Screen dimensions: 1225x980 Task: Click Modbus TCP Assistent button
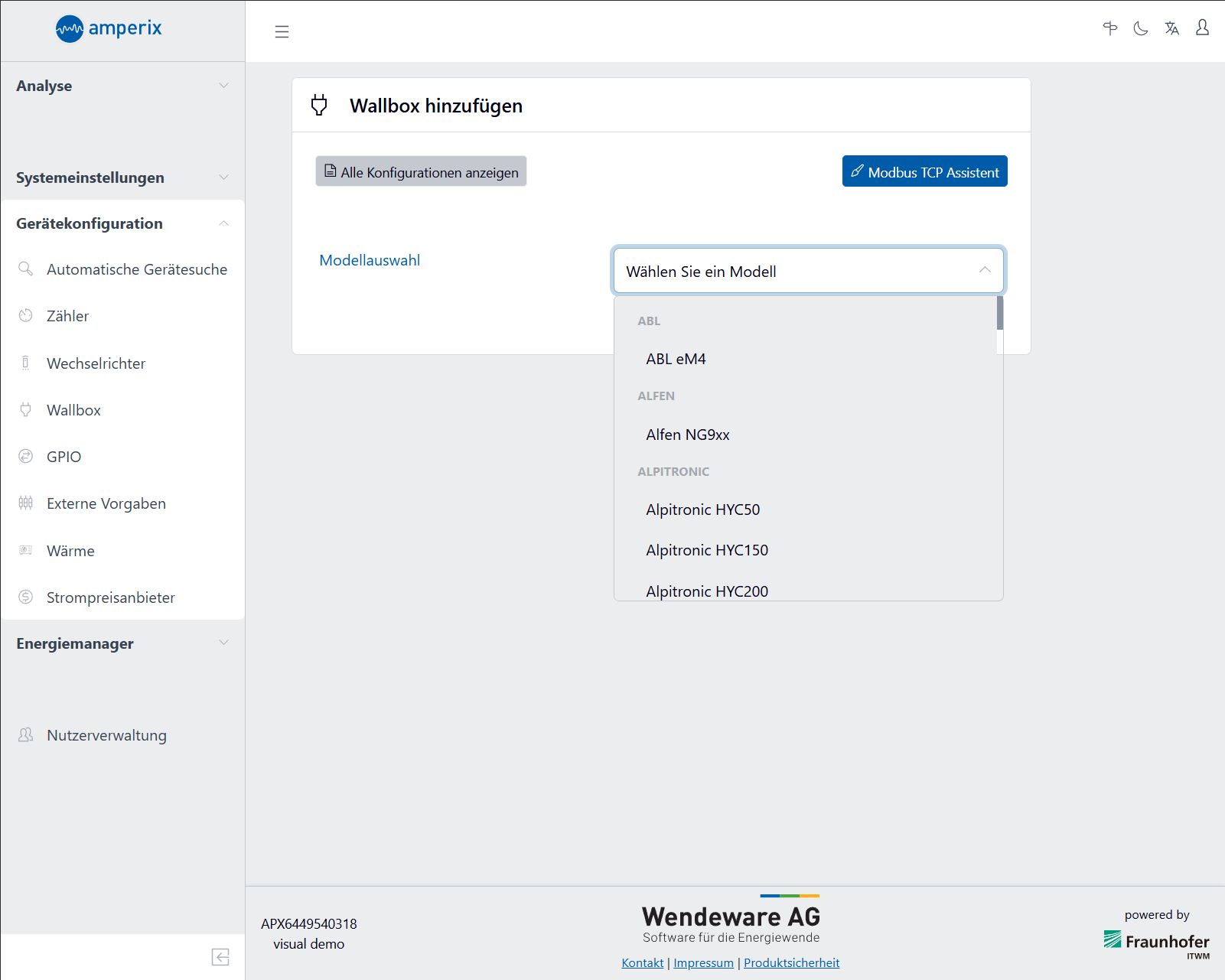[924, 172]
